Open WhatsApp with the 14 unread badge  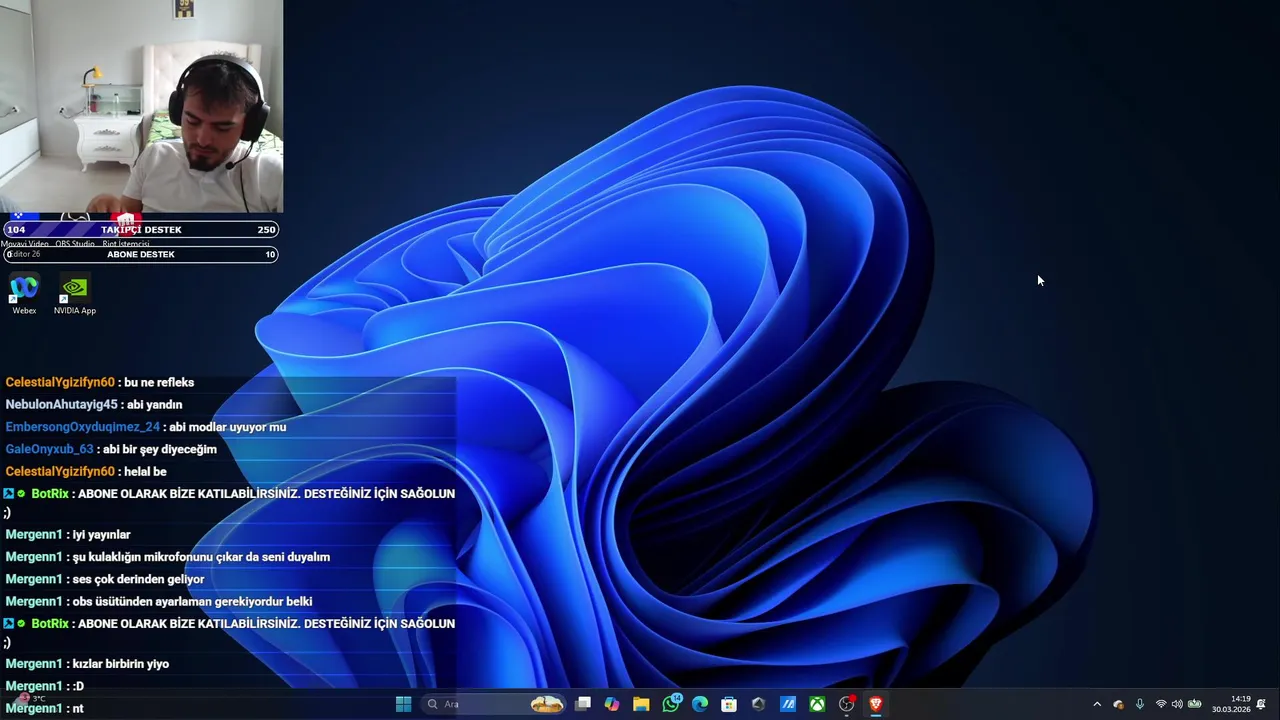click(x=671, y=704)
